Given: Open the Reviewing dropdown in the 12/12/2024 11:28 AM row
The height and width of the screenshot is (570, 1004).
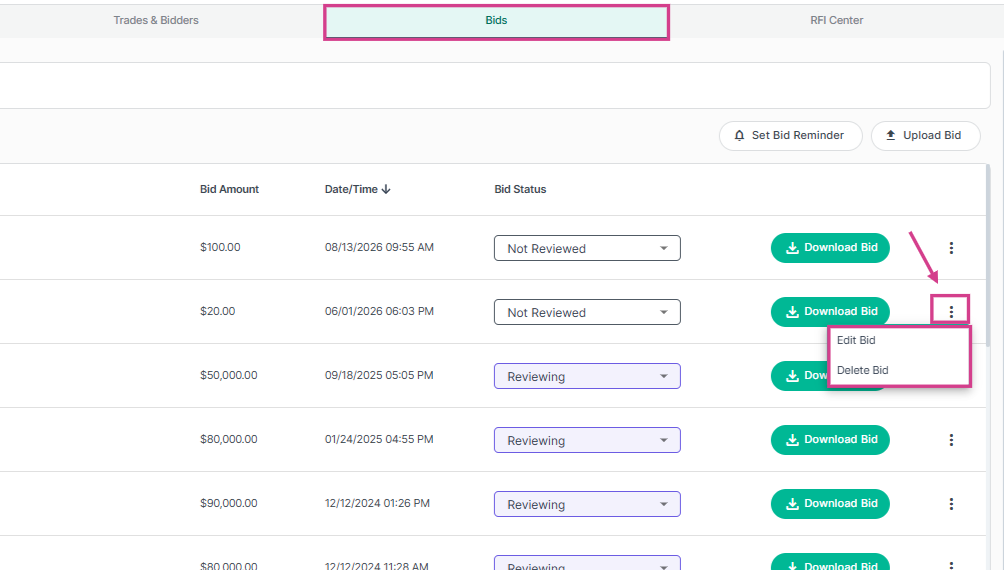Looking at the screenshot, I should click(587, 563).
